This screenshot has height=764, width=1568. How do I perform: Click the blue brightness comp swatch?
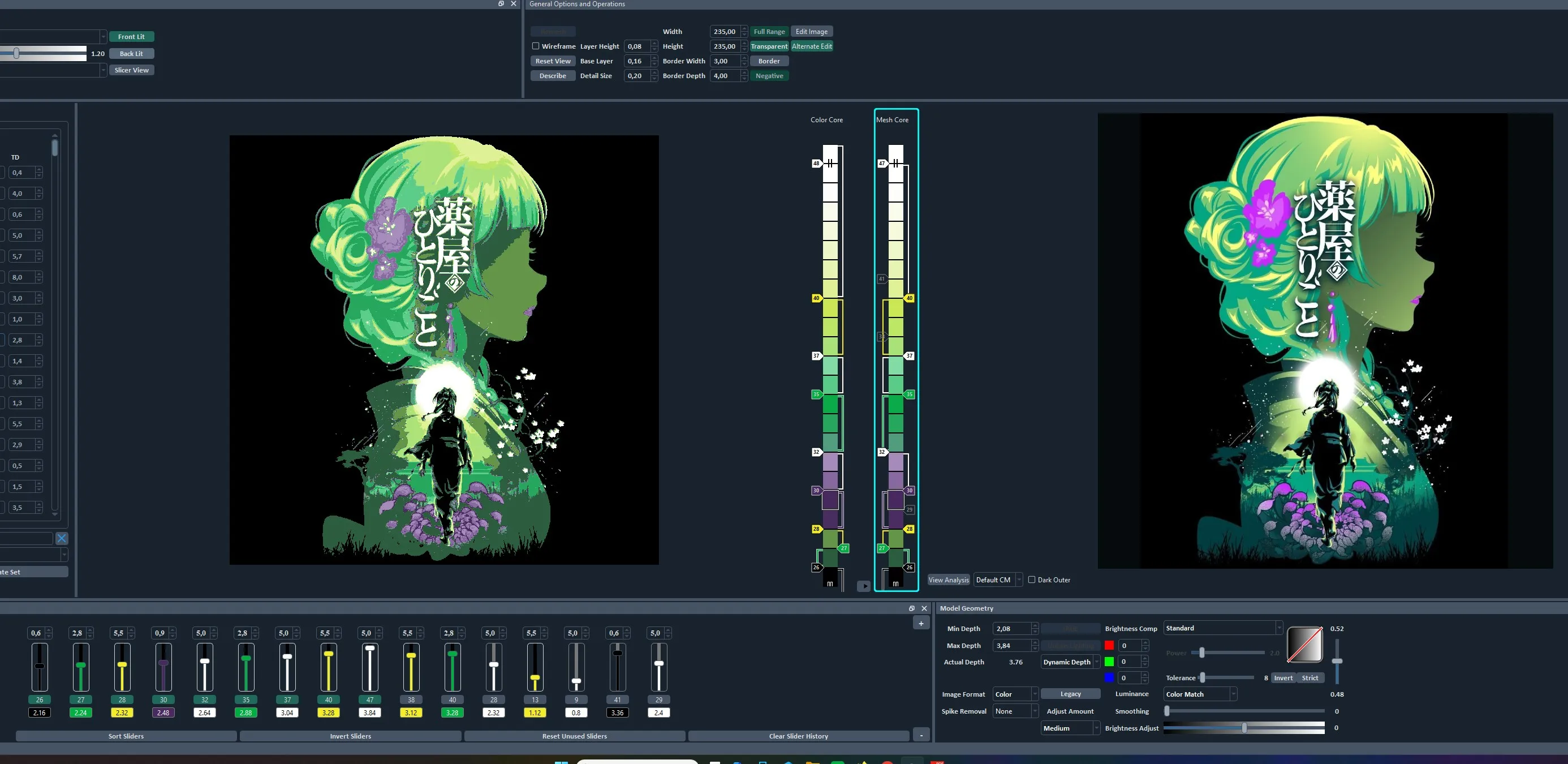pos(1109,677)
